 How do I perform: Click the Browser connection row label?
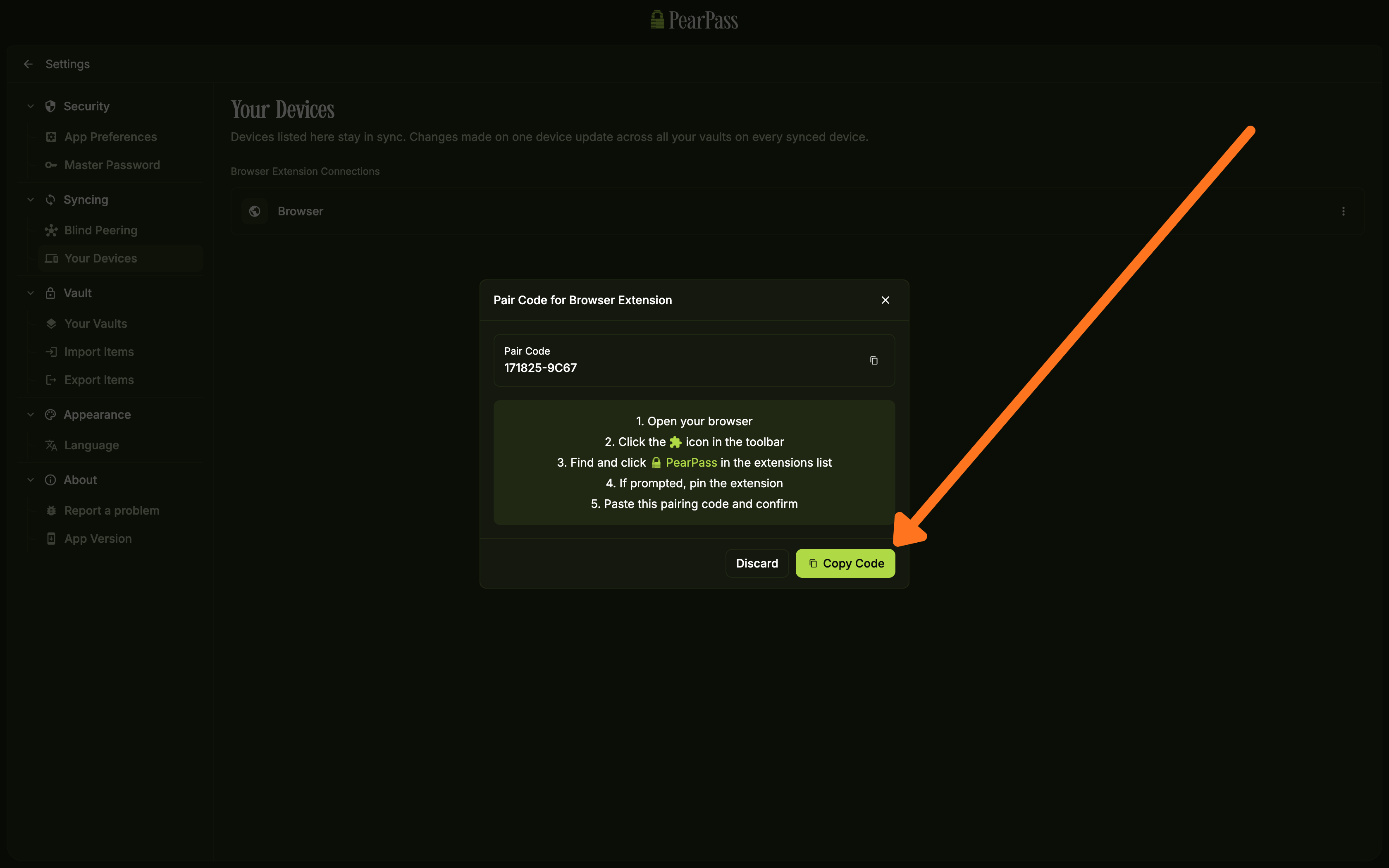click(300, 211)
